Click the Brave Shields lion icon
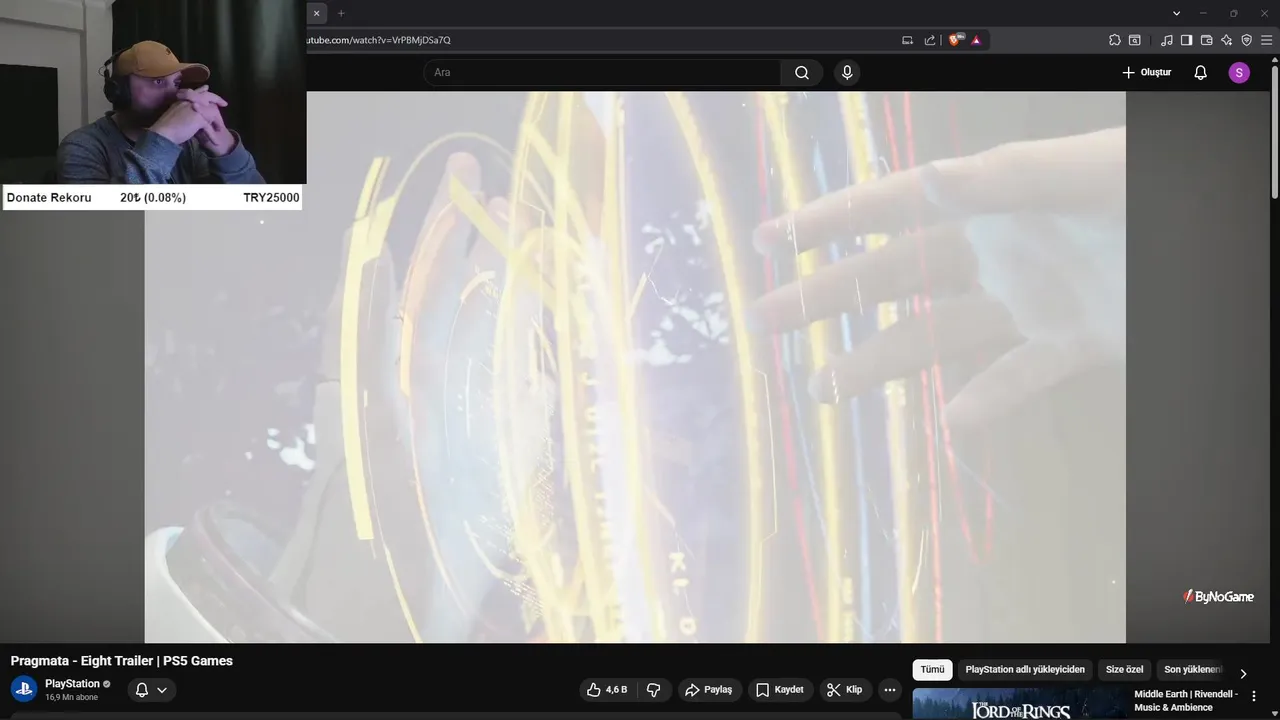1280x720 pixels. (955, 40)
